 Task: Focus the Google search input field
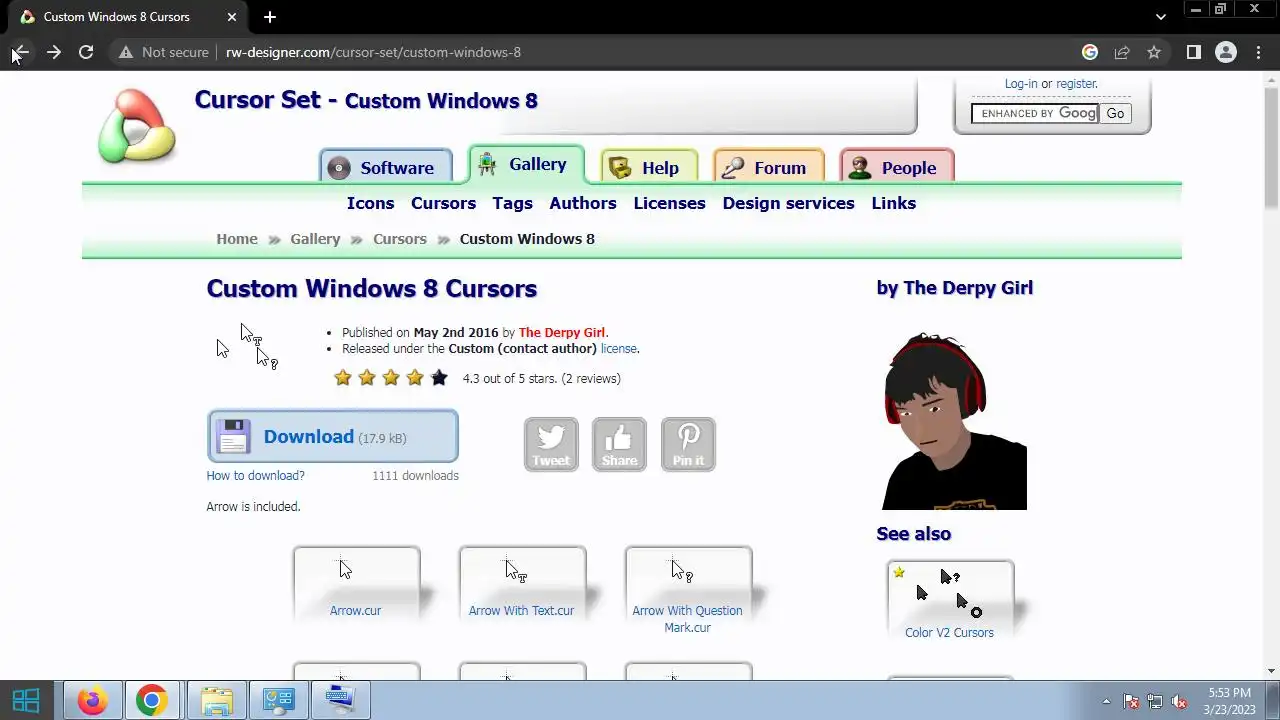click(x=1035, y=113)
